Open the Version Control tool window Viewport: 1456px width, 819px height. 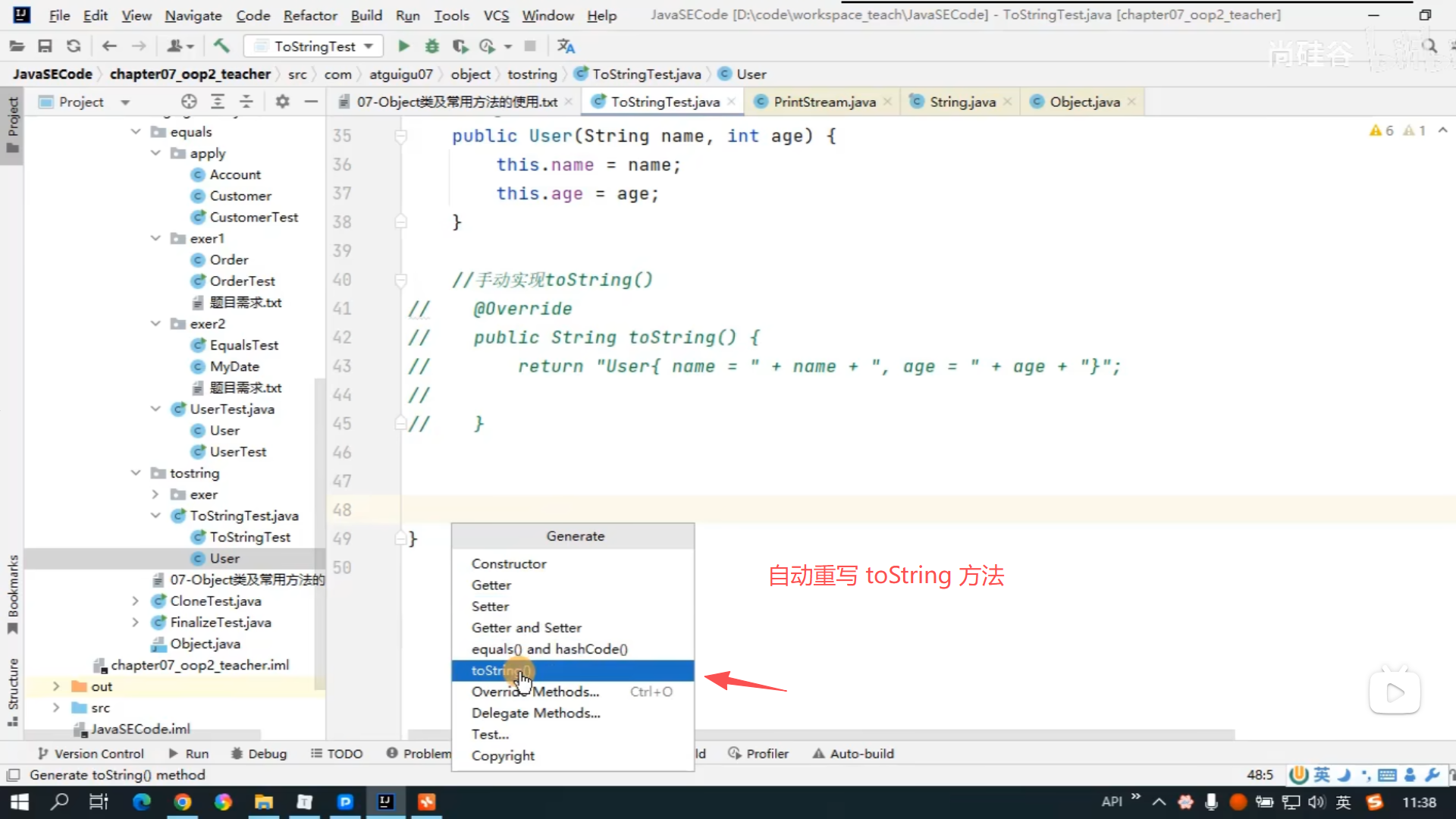click(90, 754)
